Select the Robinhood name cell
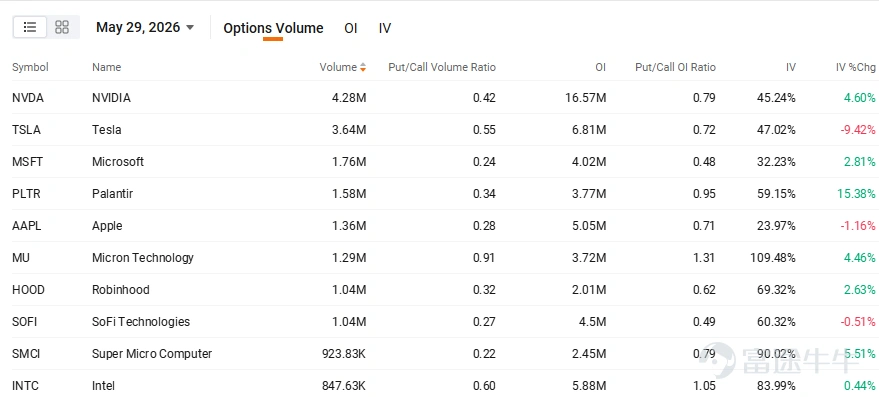This screenshot has height=397, width=879. [x=121, y=290]
